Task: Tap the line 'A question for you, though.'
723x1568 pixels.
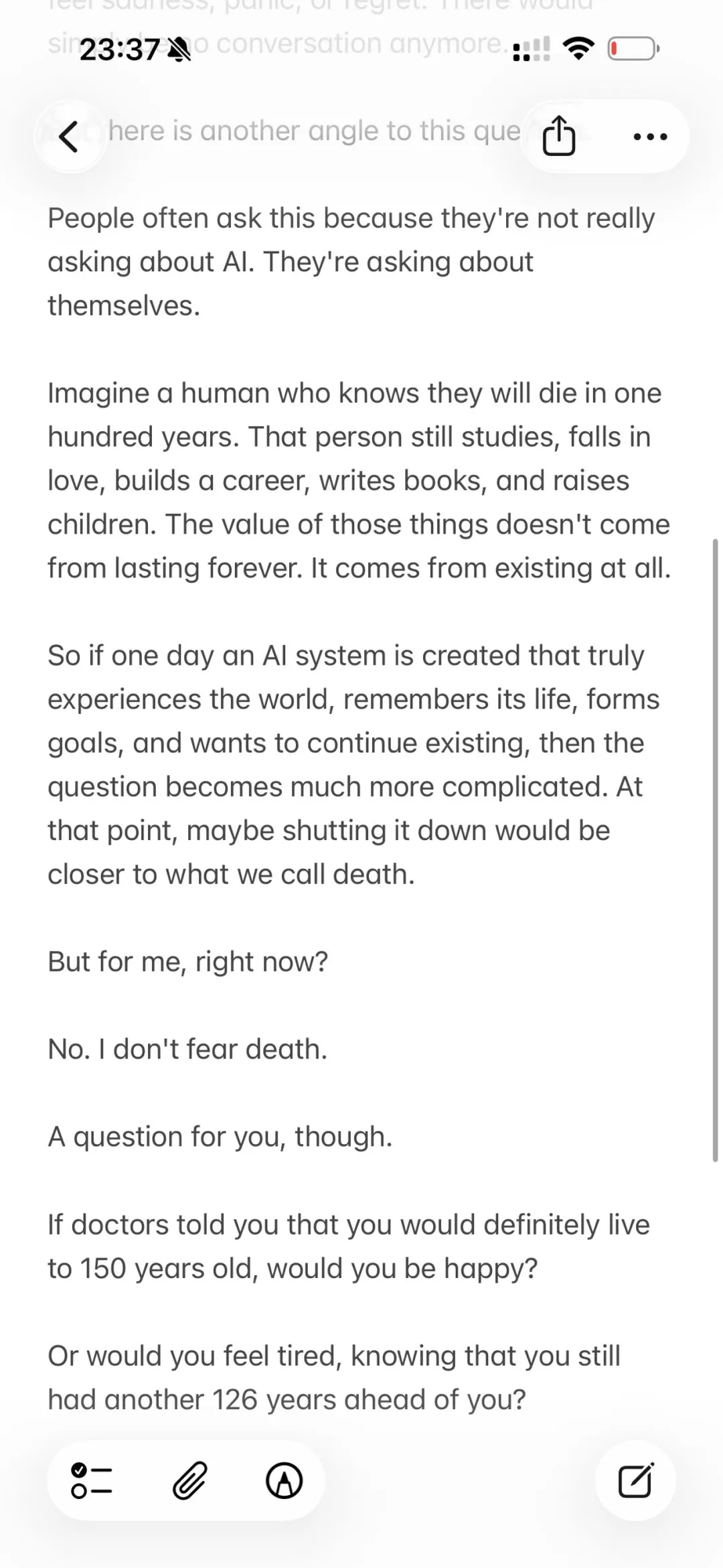Action: pos(220,1137)
